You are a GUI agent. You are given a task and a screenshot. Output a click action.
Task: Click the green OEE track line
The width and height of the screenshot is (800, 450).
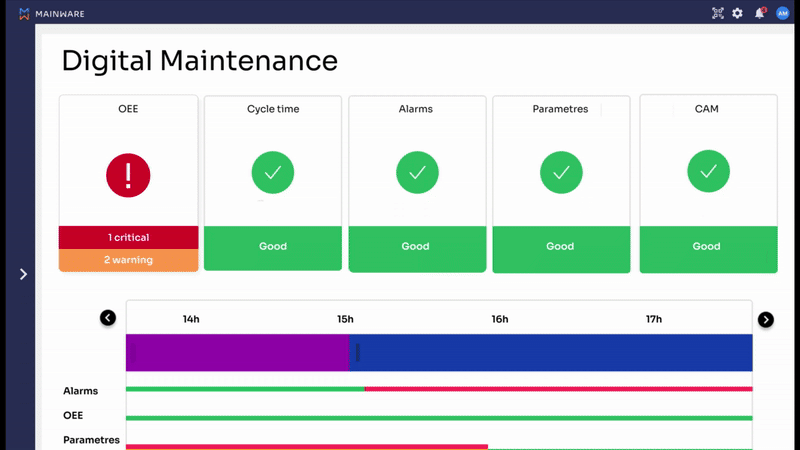[x=439, y=418]
